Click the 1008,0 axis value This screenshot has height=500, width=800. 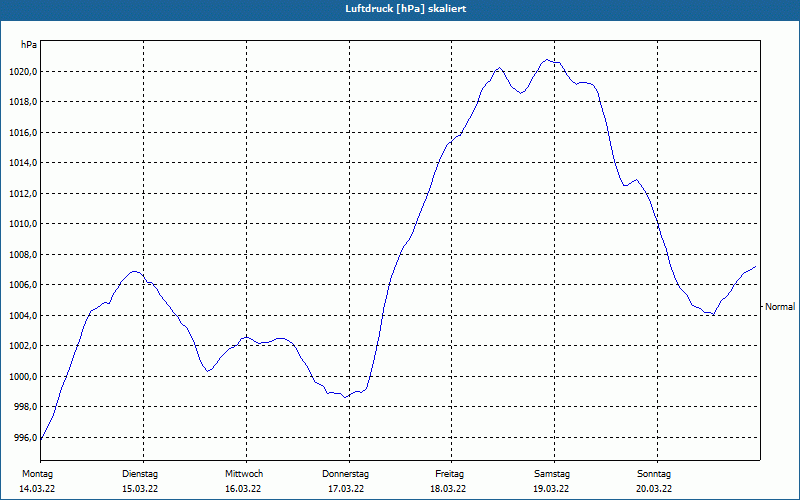[23, 254]
